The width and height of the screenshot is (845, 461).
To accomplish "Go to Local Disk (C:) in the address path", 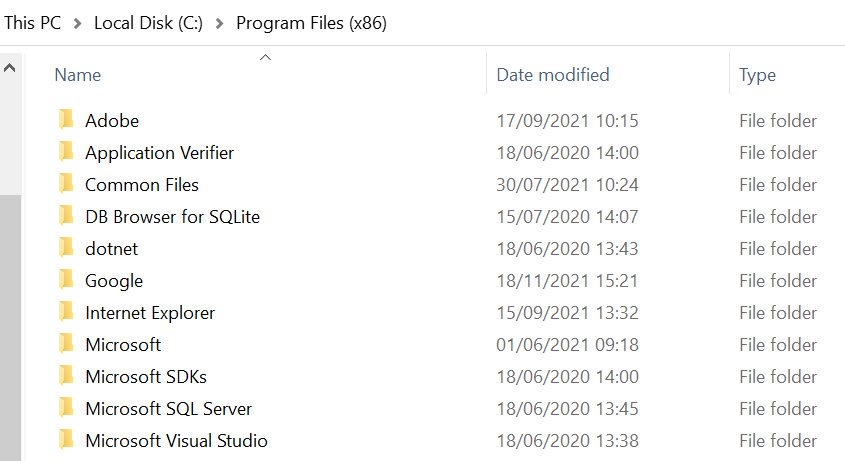I will click(148, 23).
